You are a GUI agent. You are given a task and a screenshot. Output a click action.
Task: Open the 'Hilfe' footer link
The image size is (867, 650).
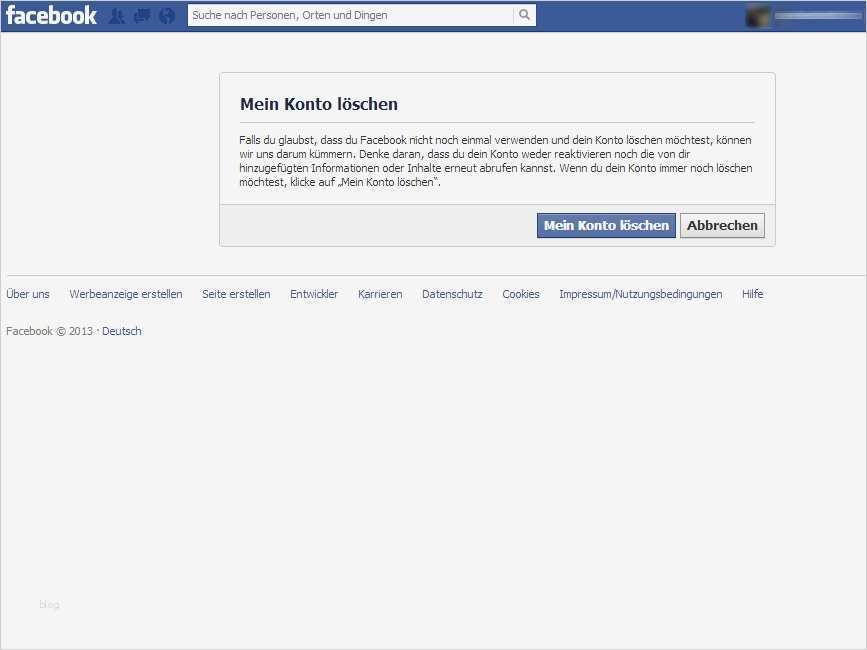click(752, 294)
